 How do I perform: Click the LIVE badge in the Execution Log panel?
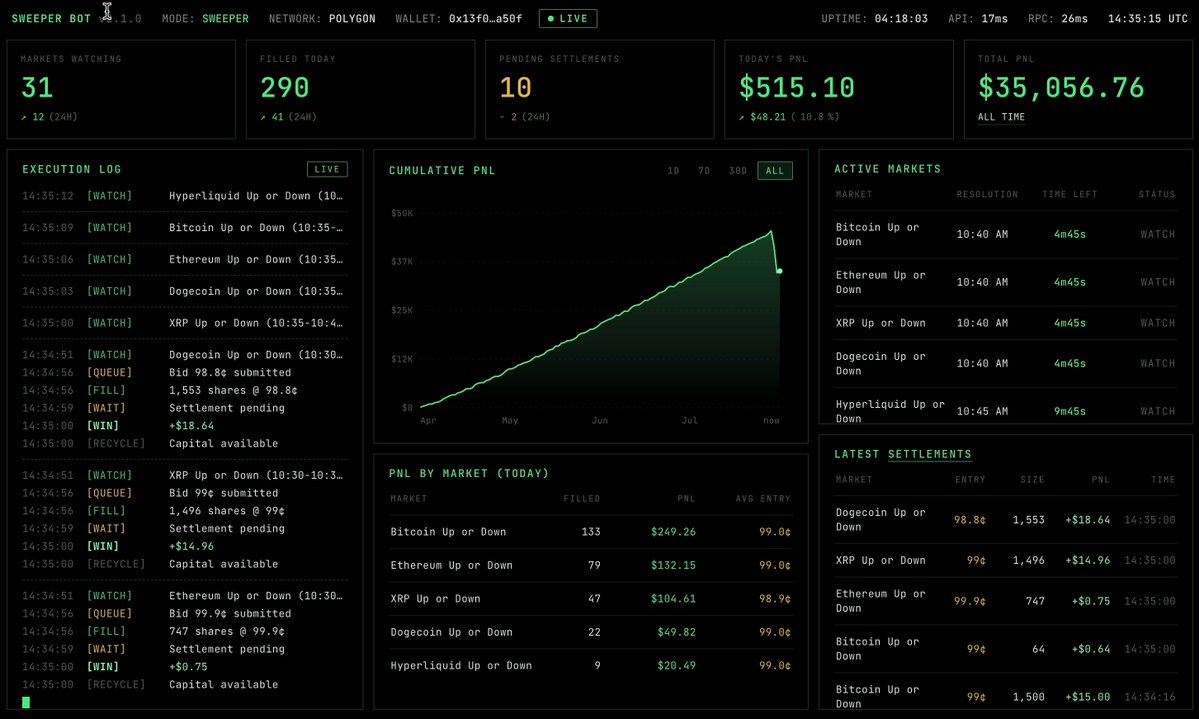[x=327, y=169]
